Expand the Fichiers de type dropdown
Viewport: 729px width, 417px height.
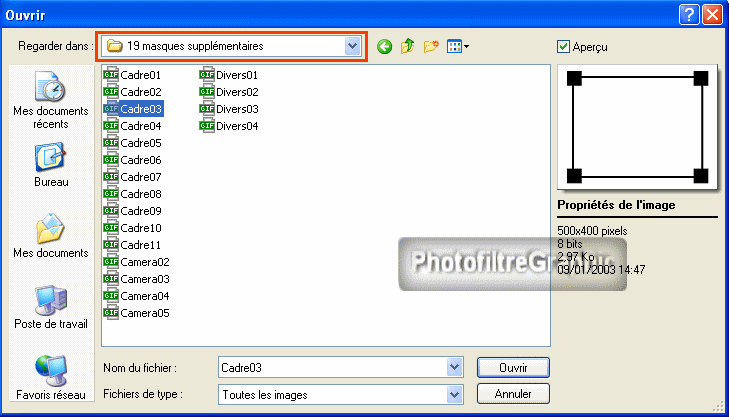pyautogui.click(x=455, y=394)
